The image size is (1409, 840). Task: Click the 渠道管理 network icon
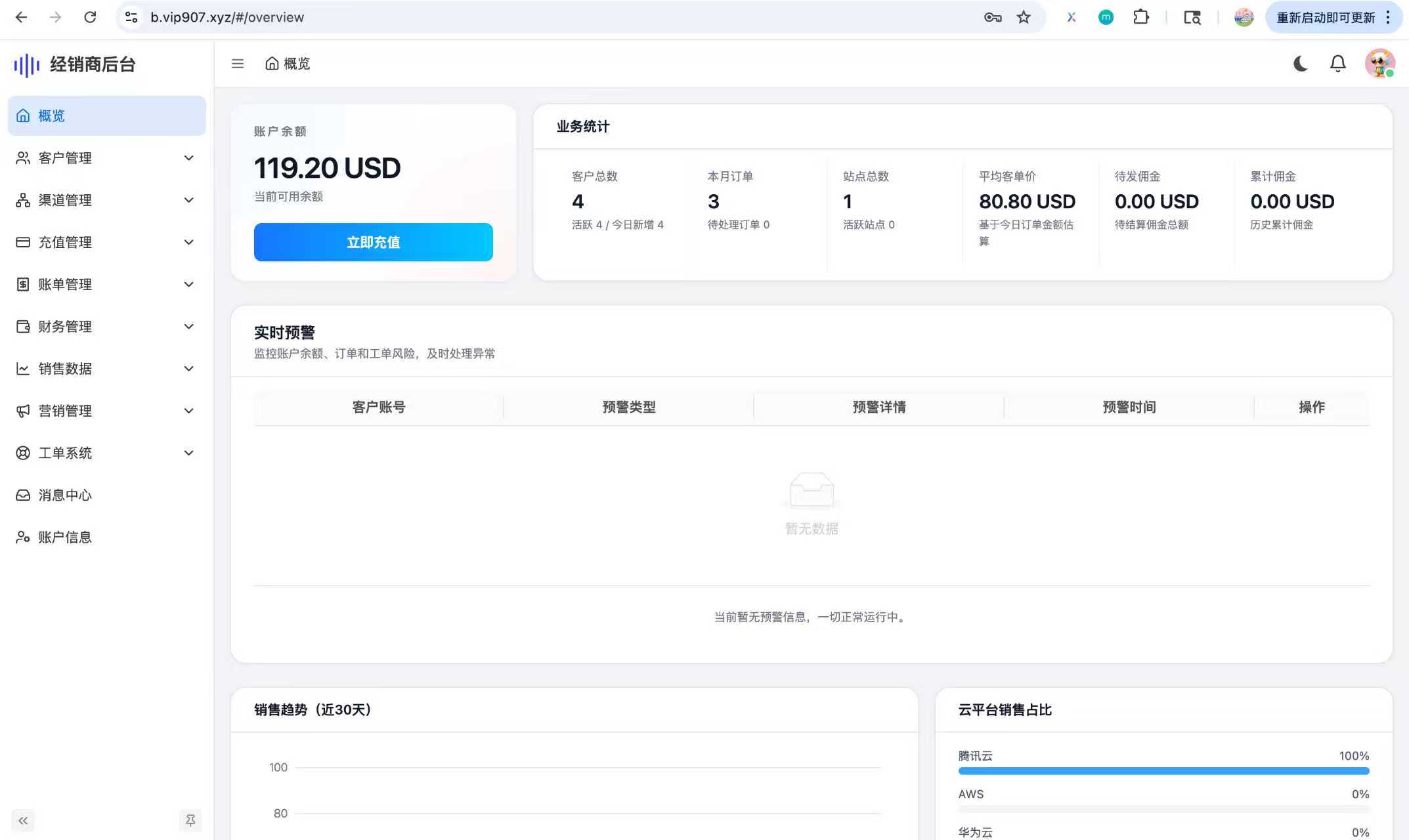23,200
